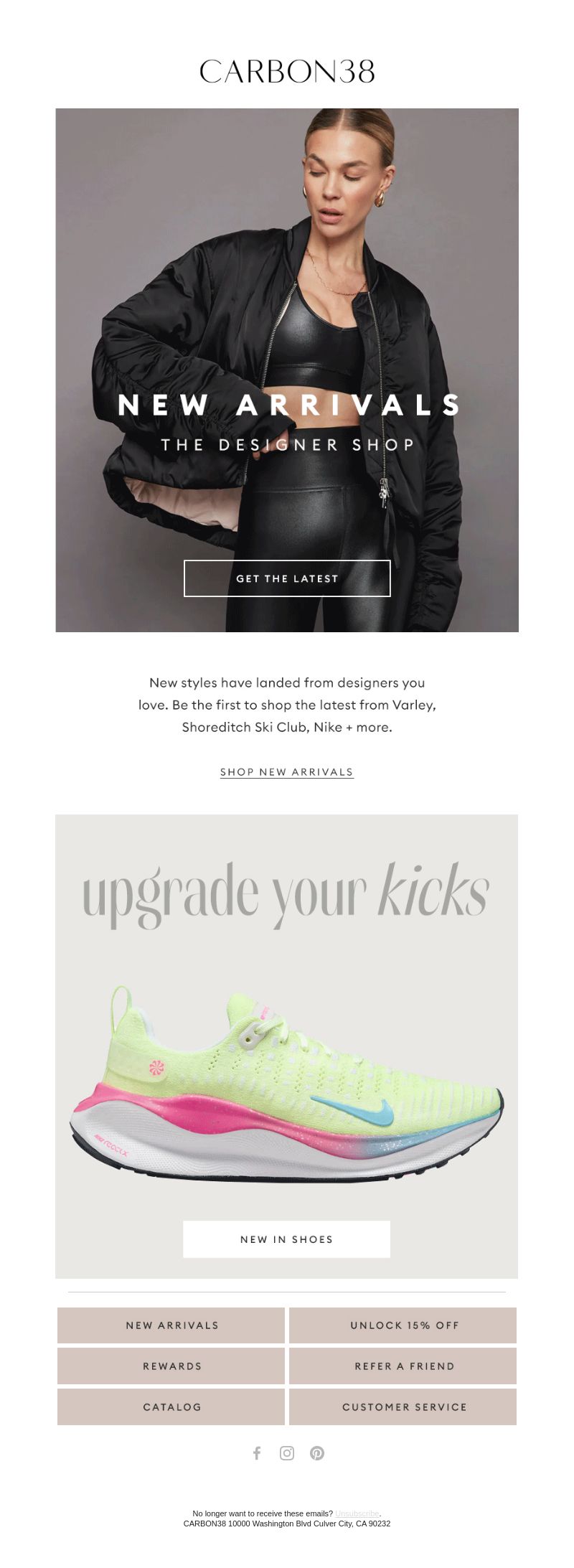
Task: Click THE DESIGNER SHOP subtitle text
Action: tap(288, 445)
